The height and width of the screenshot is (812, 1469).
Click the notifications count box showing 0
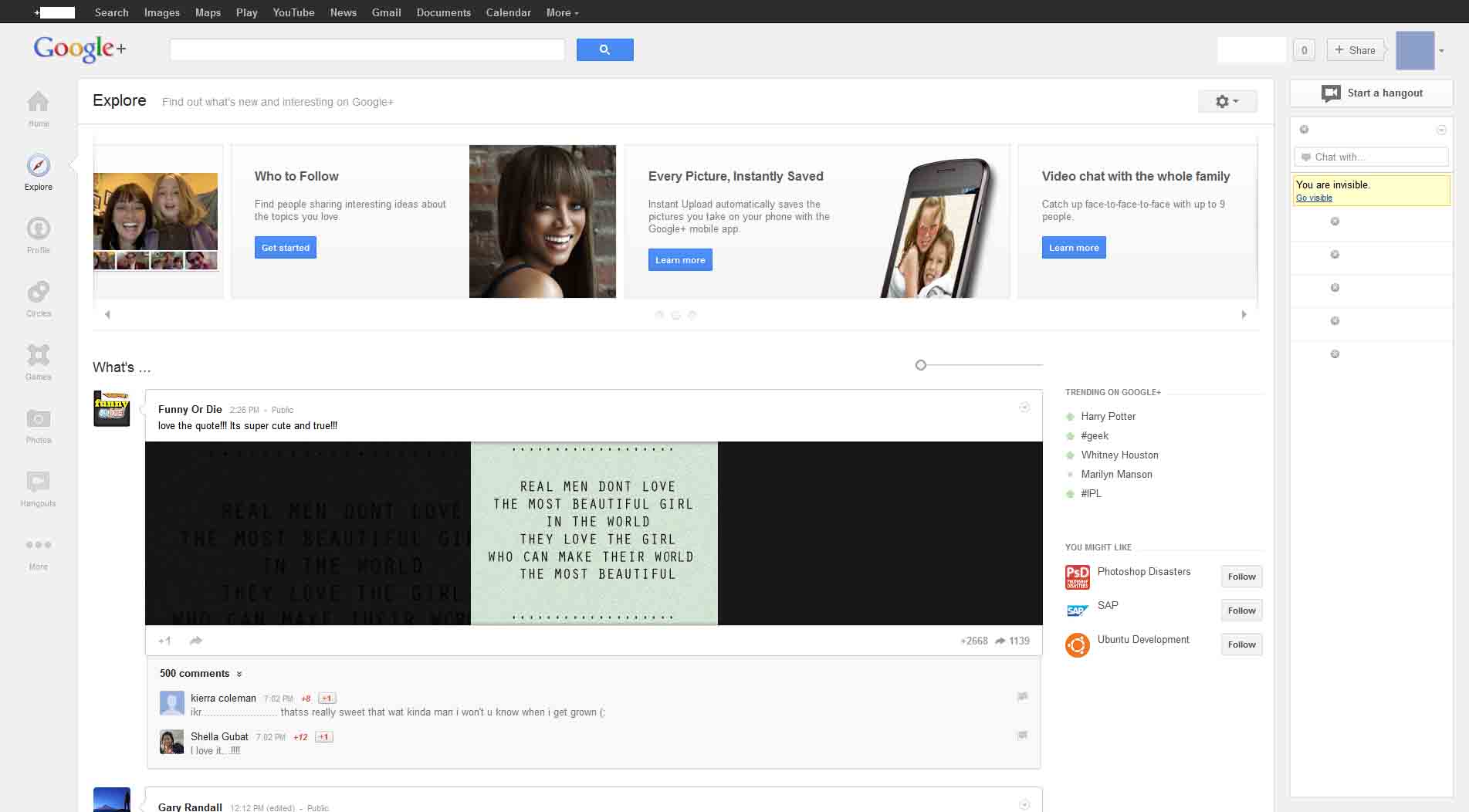(1305, 50)
